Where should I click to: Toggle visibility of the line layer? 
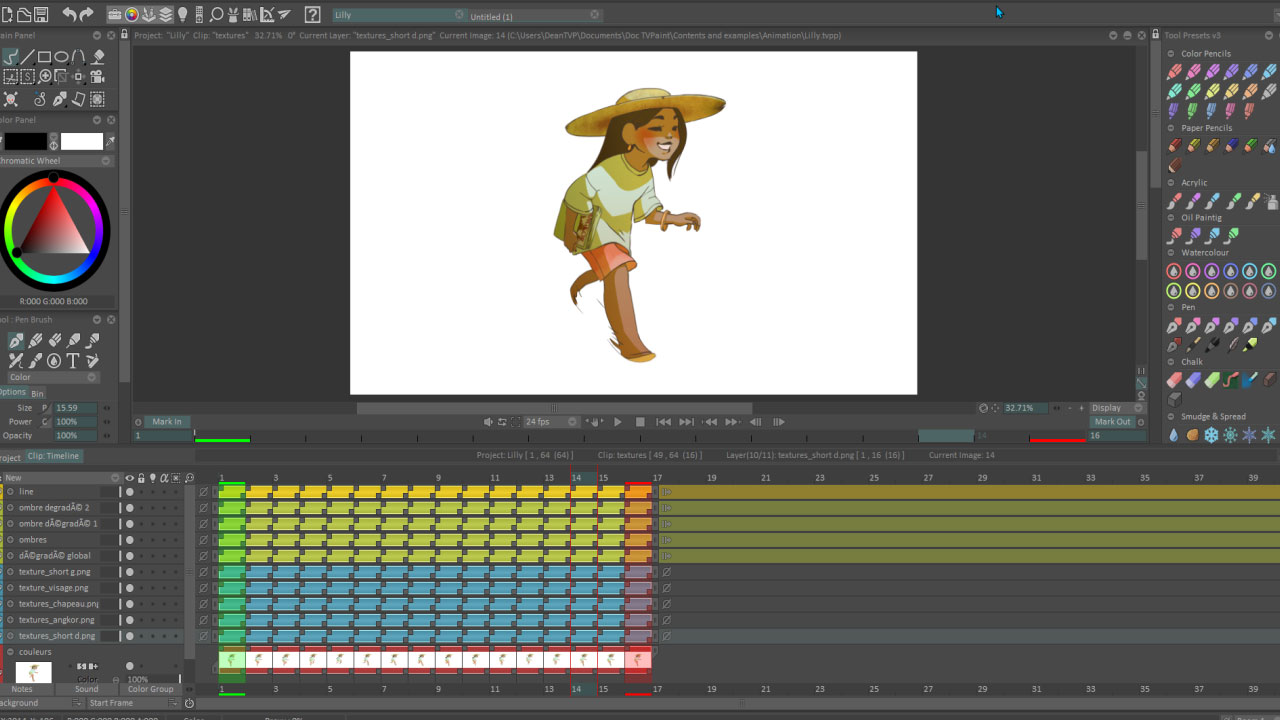pyautogui.click(x=129, y=492)
